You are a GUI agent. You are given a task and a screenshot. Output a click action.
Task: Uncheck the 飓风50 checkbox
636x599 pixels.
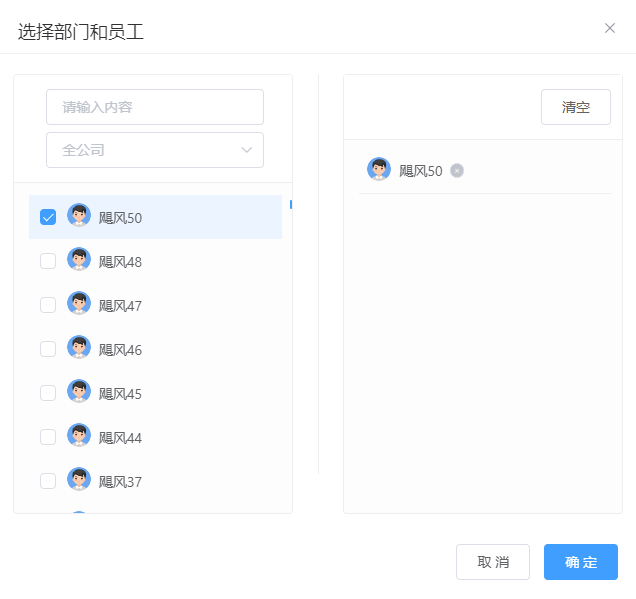48,217
